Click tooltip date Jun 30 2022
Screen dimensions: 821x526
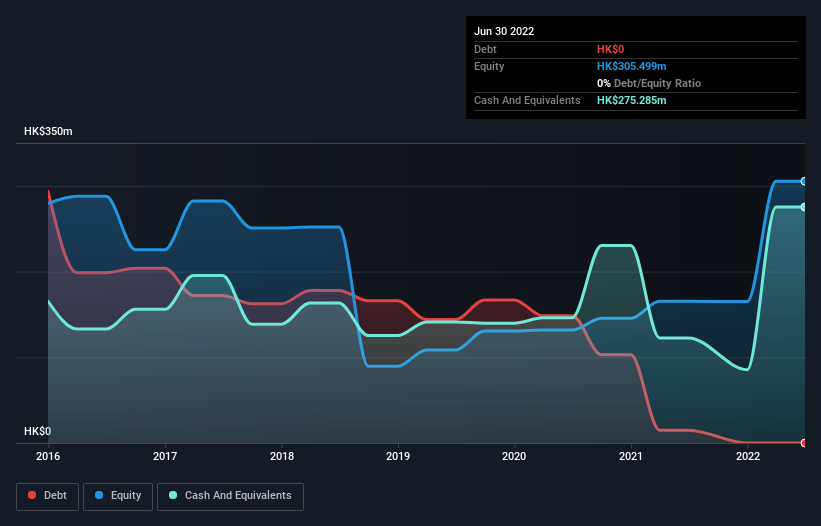(x=504, y=31)
